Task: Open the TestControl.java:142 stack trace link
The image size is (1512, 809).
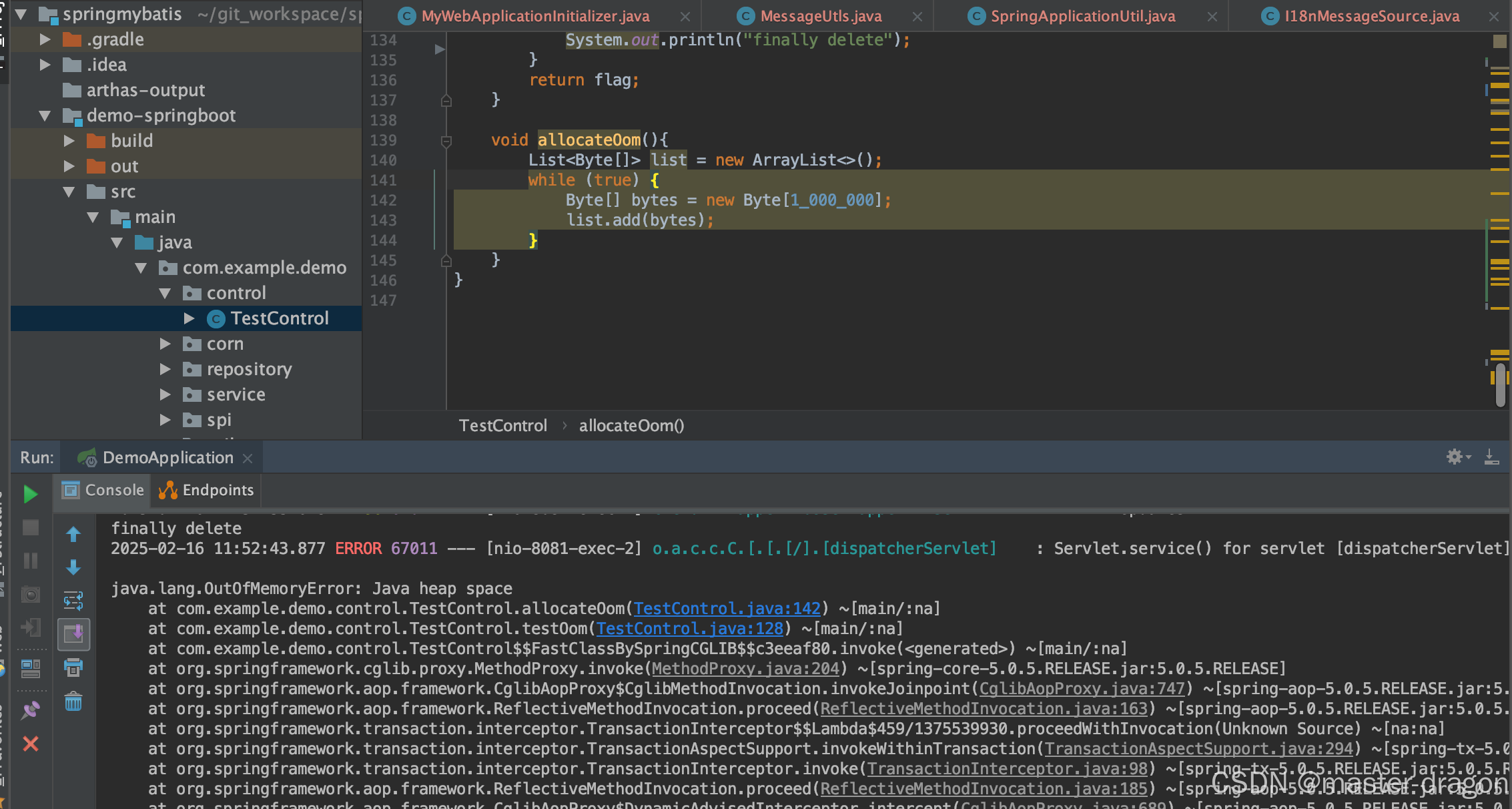Action: click(726, 609)
